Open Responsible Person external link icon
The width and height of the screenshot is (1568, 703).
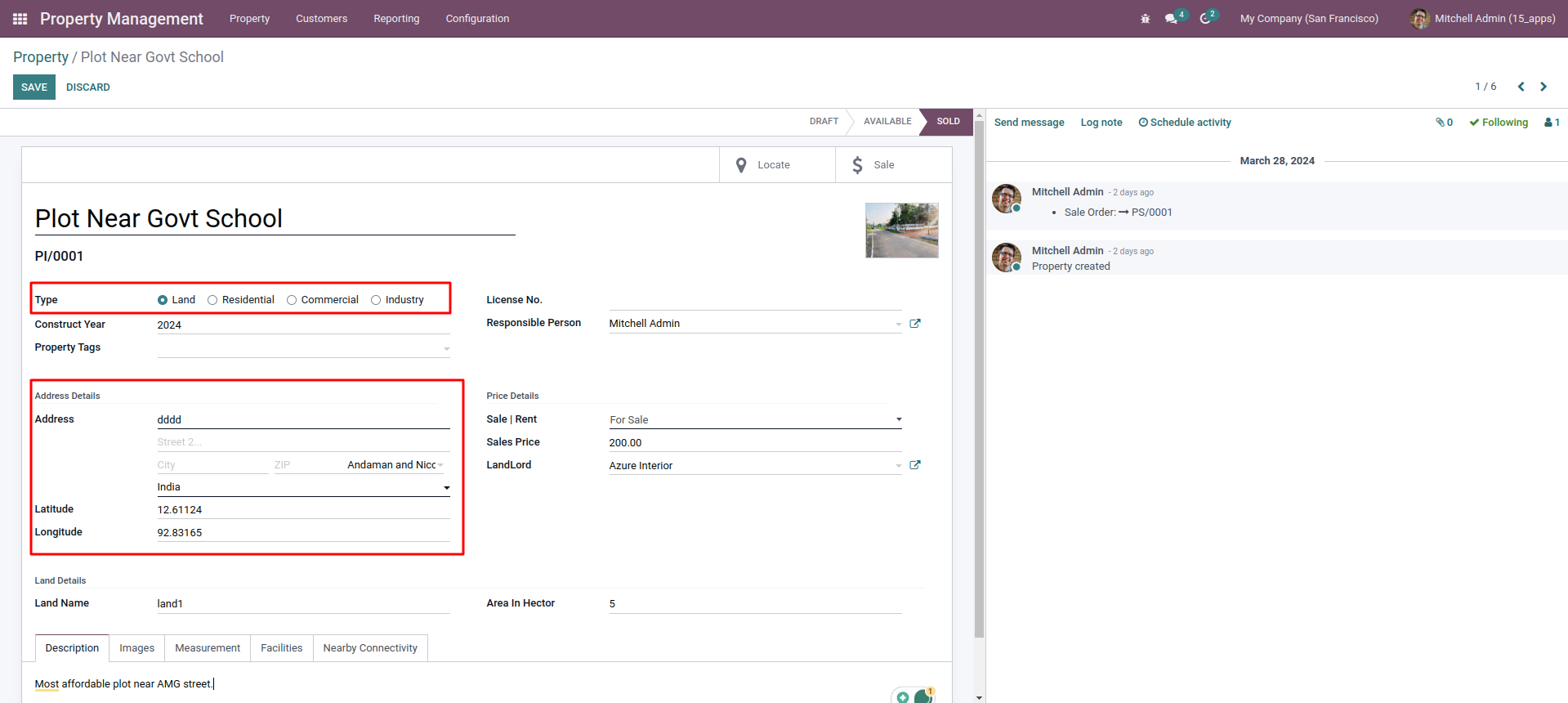(x=915, y=324)
